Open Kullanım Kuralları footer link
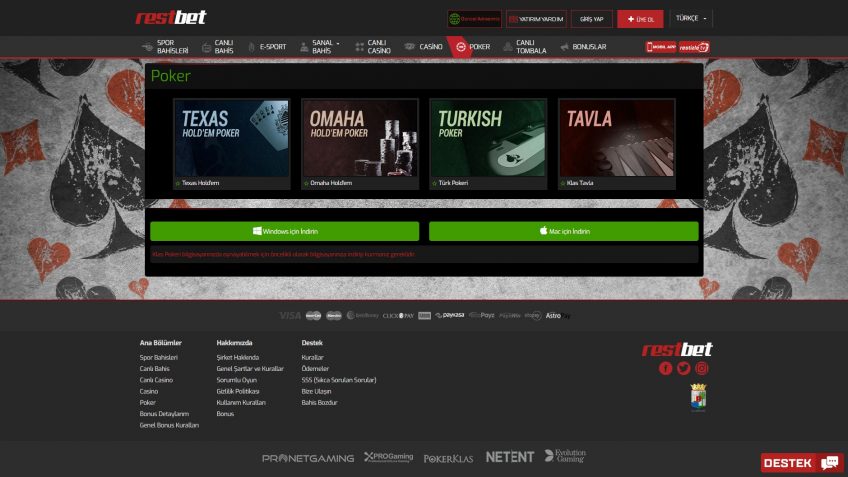Screen dimensions: 848x477 click(x=241, y=403)
